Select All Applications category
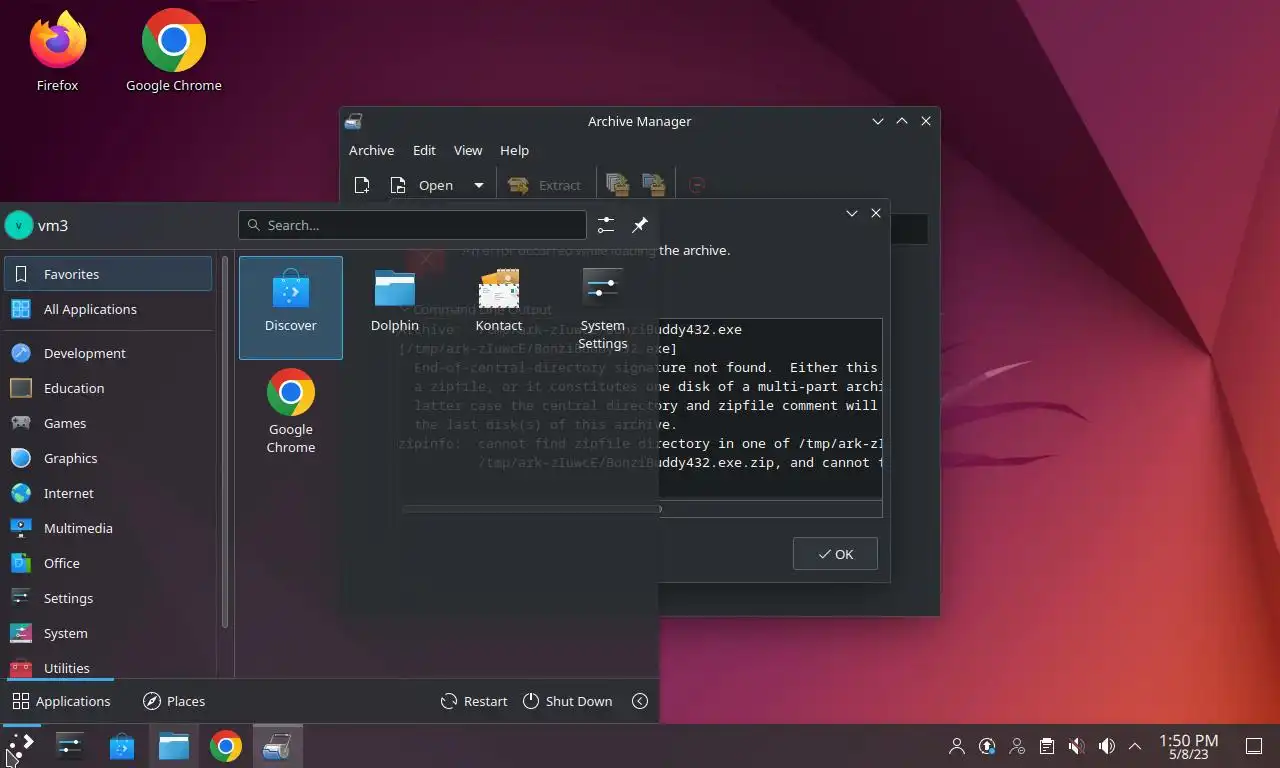 [x=108, y=309]
